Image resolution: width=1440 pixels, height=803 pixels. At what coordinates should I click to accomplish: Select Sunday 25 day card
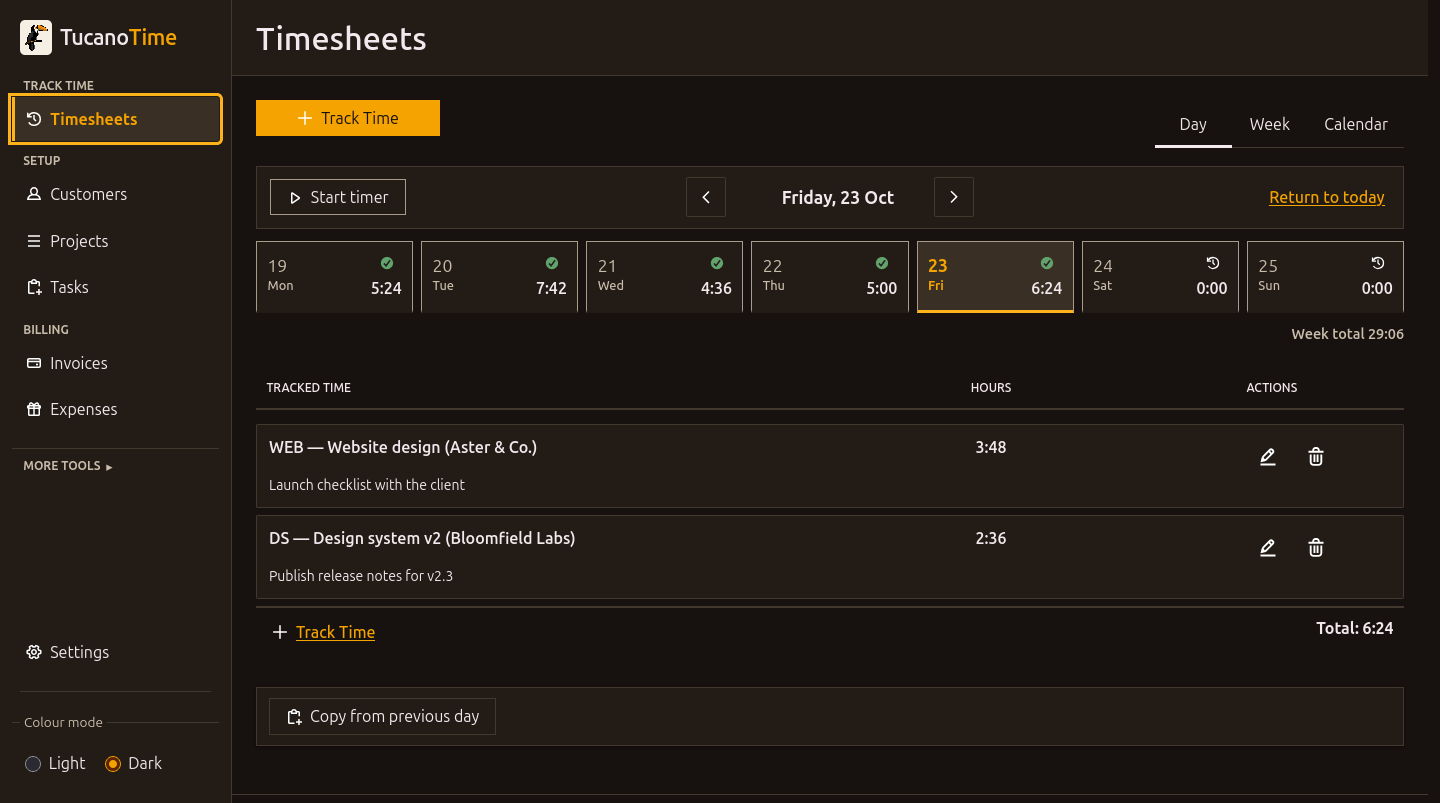pos(1325,277)
